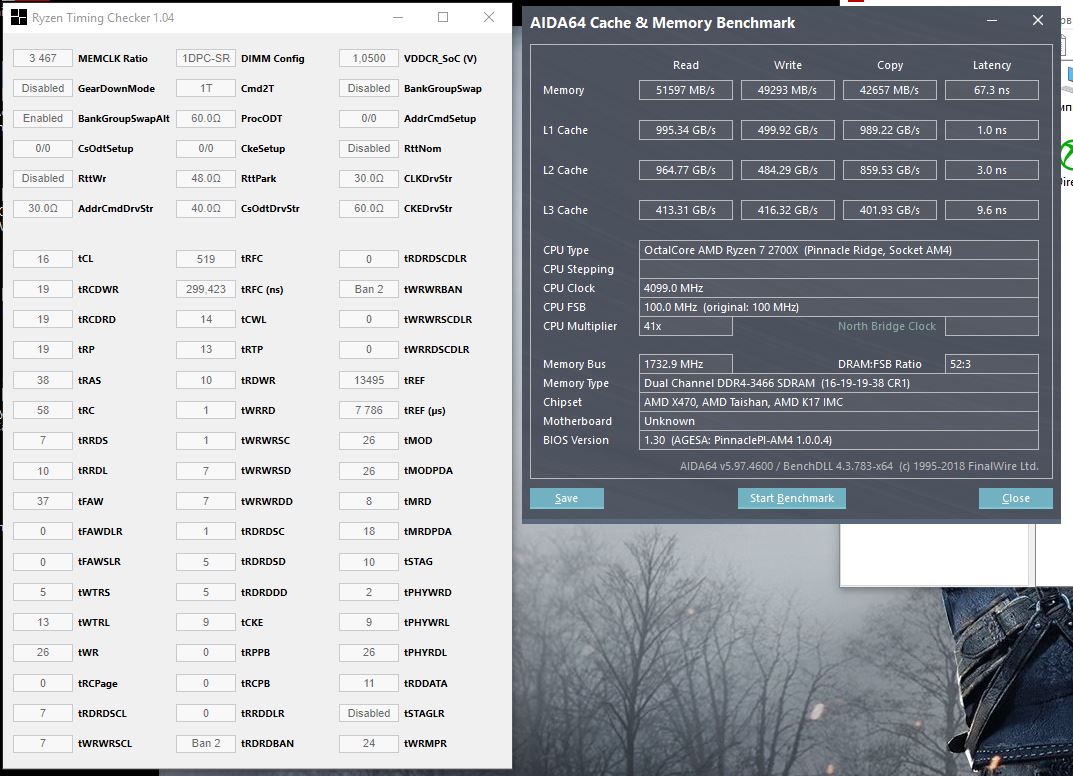This screenshot has width=1073, height=776.
Task: Click the BIOS Version 1.30 field
Action: (838, 440)
